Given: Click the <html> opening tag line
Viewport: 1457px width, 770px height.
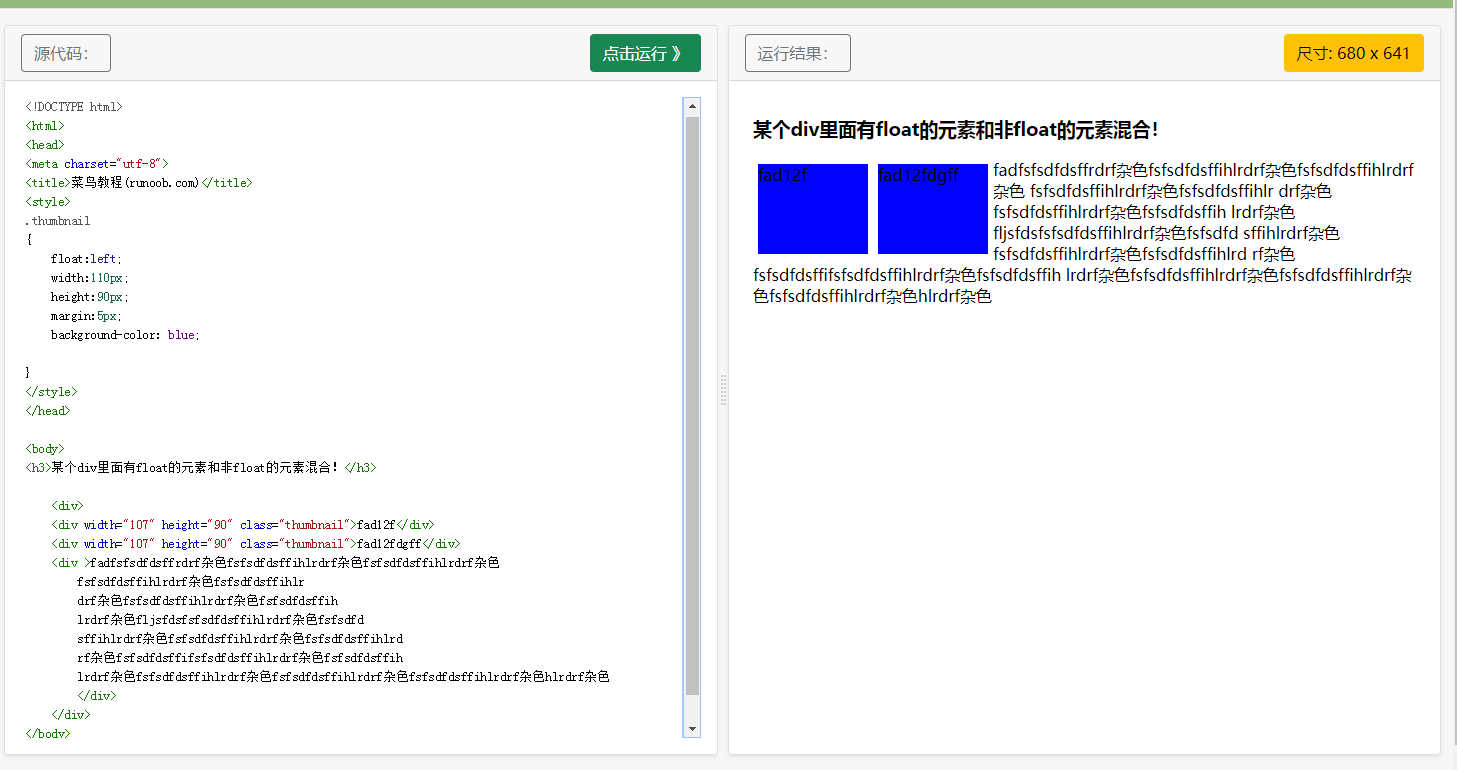Looking at the screenshot, I should tap(45, 126).
